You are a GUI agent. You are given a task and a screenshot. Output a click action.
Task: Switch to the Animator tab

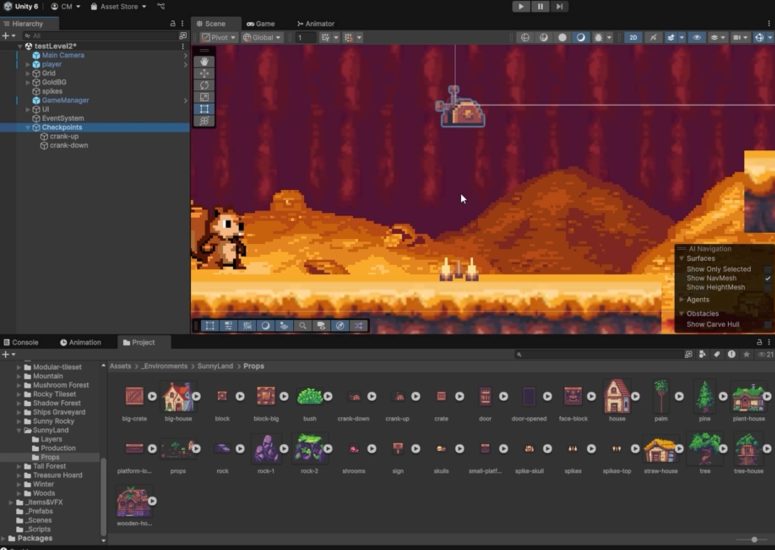315,24
